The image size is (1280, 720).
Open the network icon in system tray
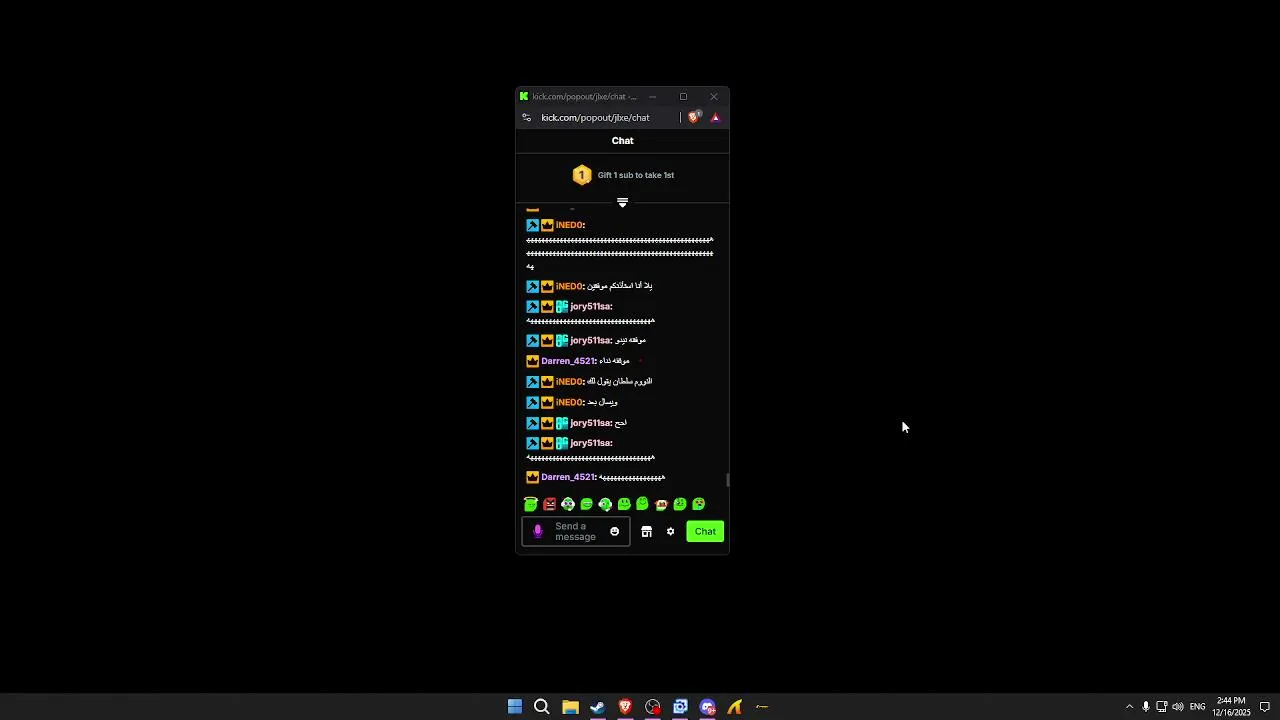coord(1161,707)
